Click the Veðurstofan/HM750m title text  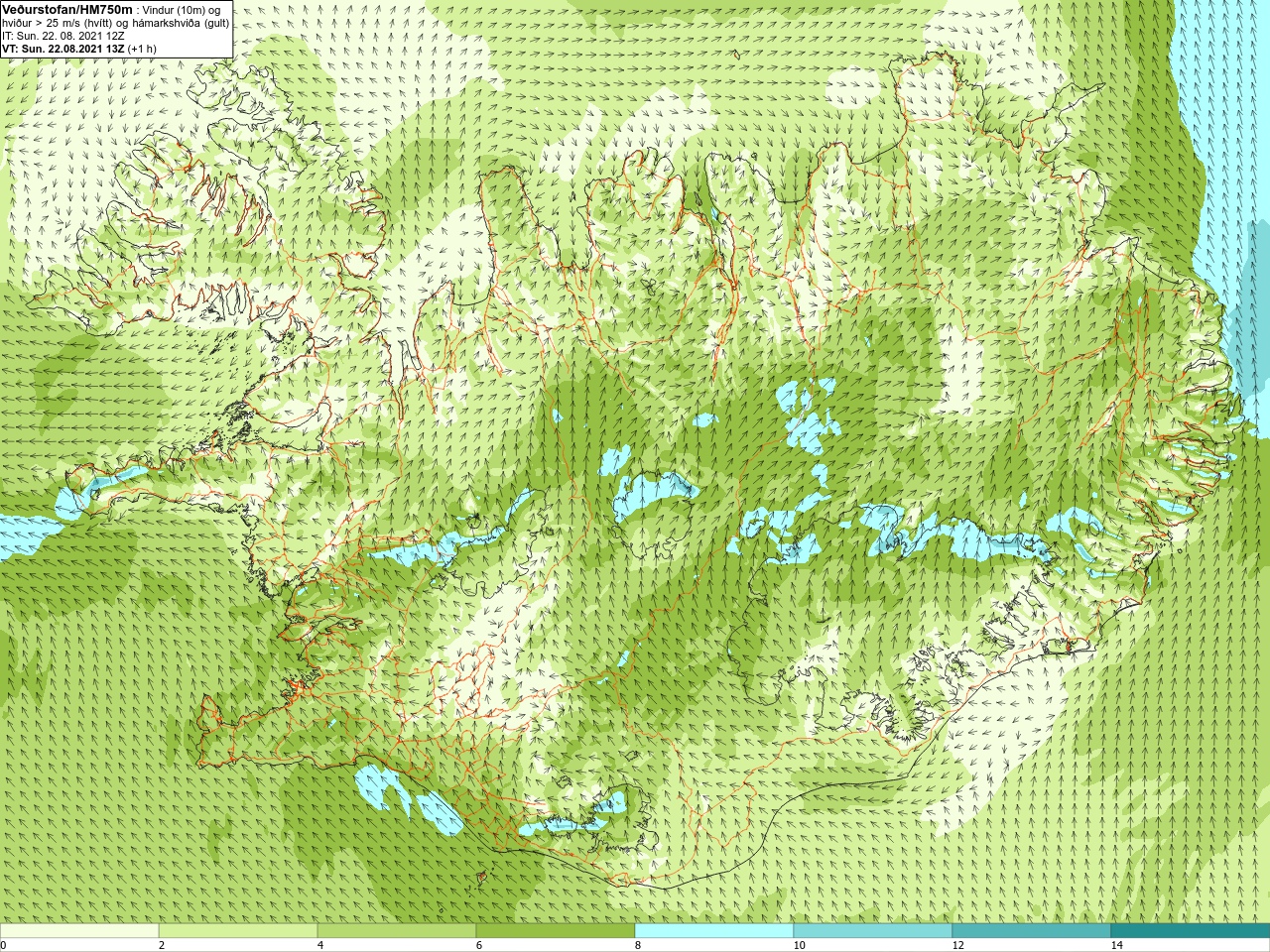coord(67,9)
